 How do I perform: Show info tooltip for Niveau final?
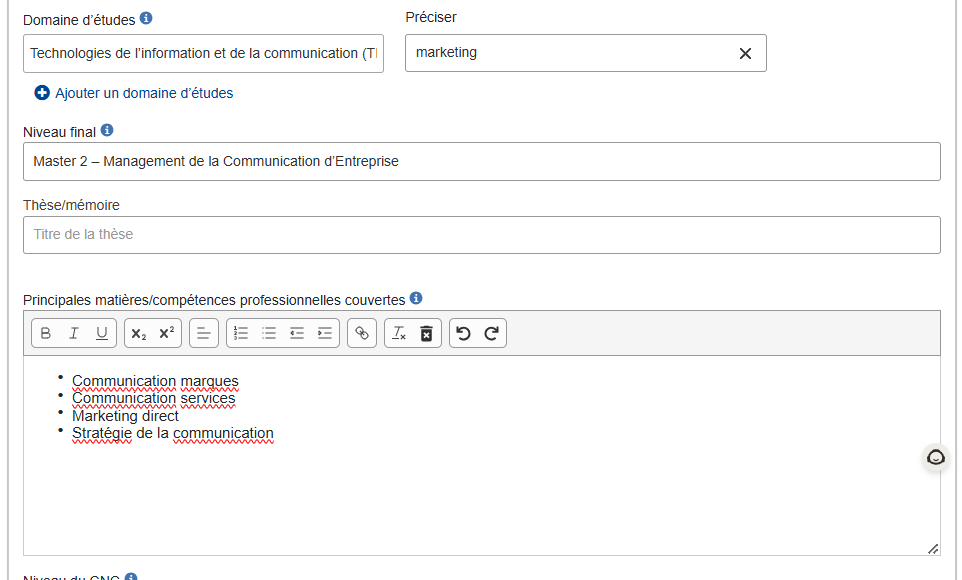(x=108, y=131)
